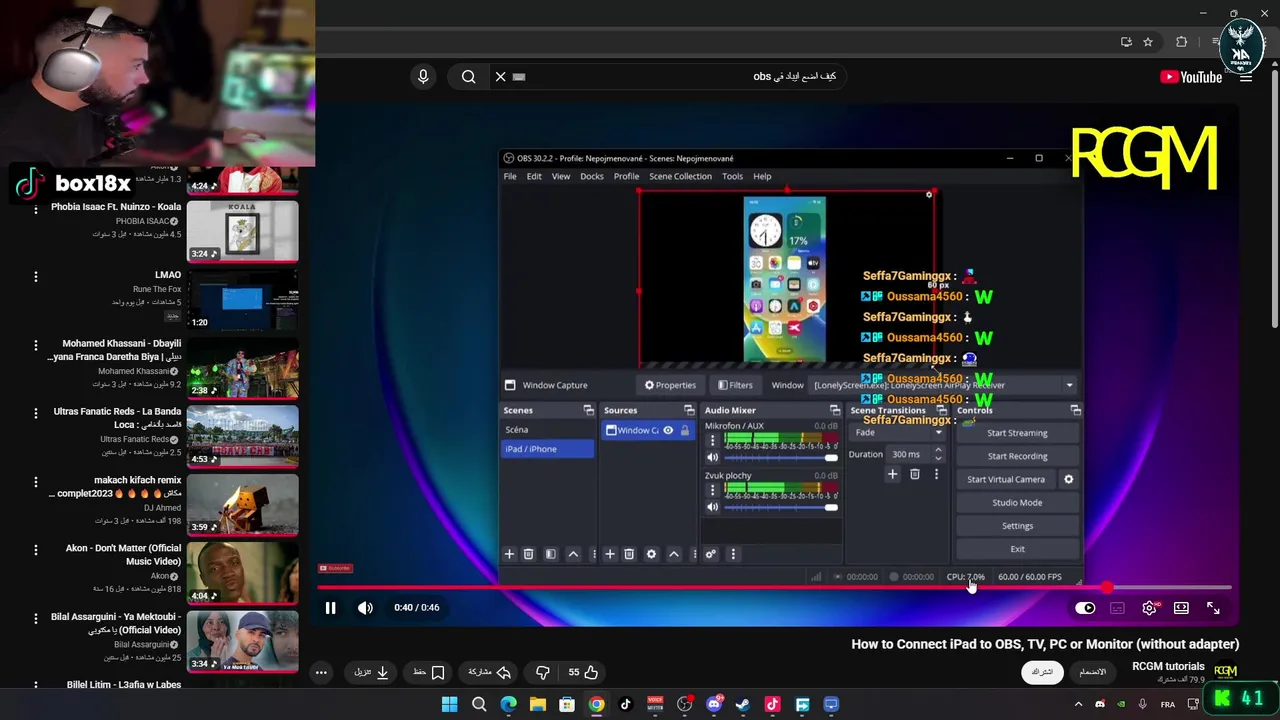Switch player to theater mode

(1181, 608)
